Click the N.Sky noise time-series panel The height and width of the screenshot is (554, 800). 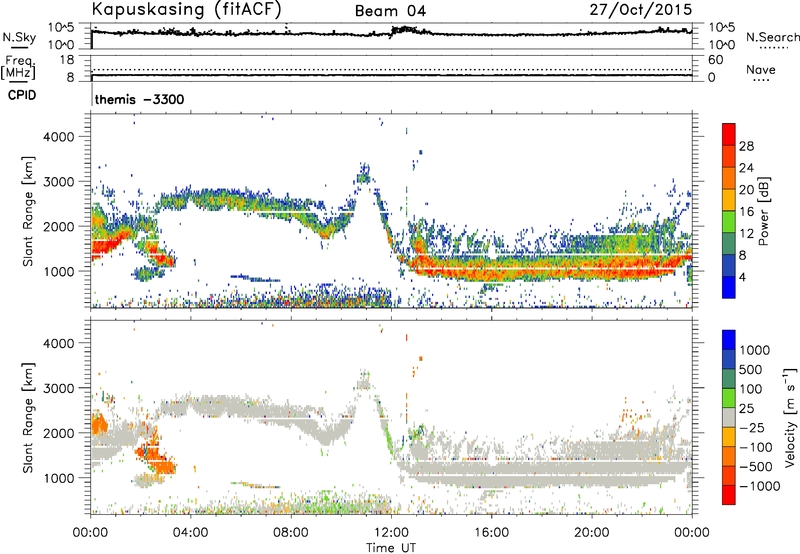[x=391, y=36]
